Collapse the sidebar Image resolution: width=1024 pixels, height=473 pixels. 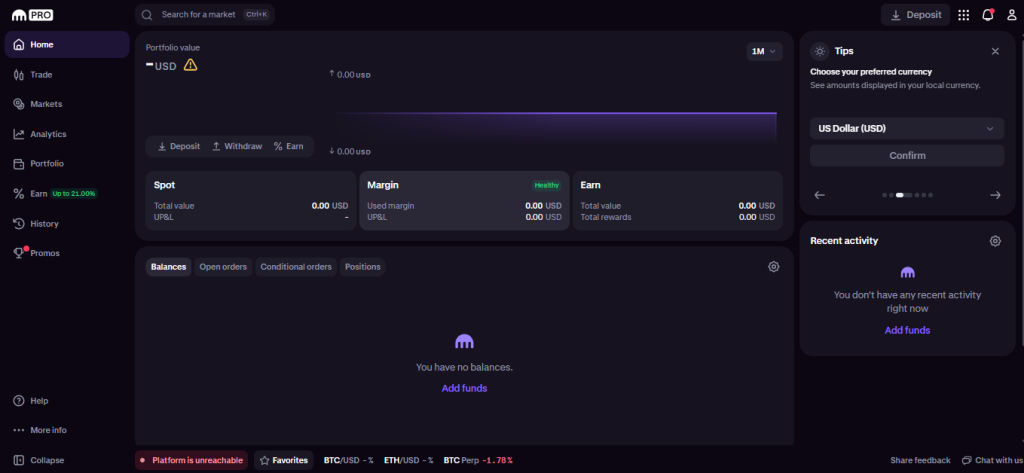tap(67, 460)
